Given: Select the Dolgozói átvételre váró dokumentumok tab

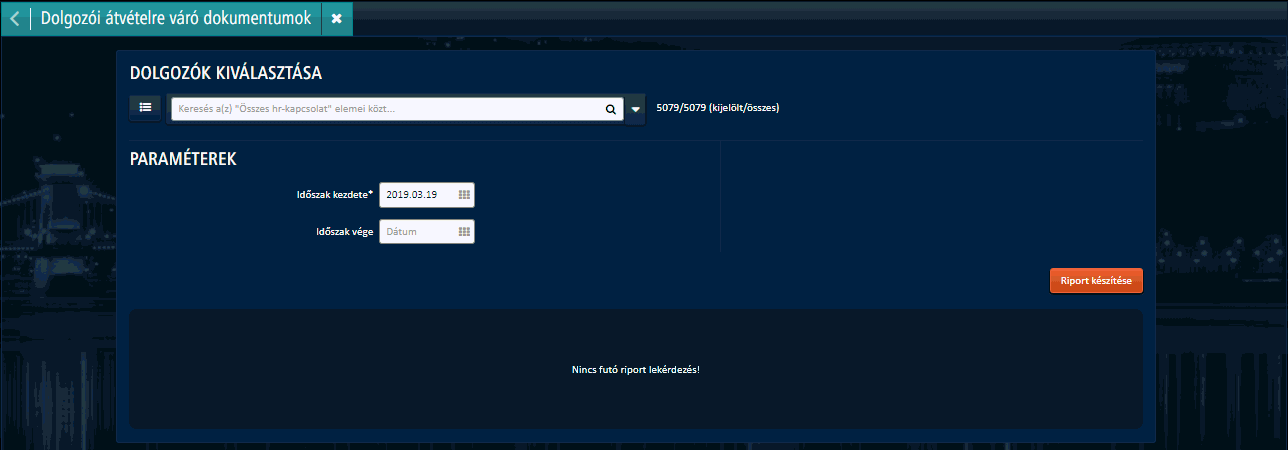Looking at the screenshot, I should point(175,19).
